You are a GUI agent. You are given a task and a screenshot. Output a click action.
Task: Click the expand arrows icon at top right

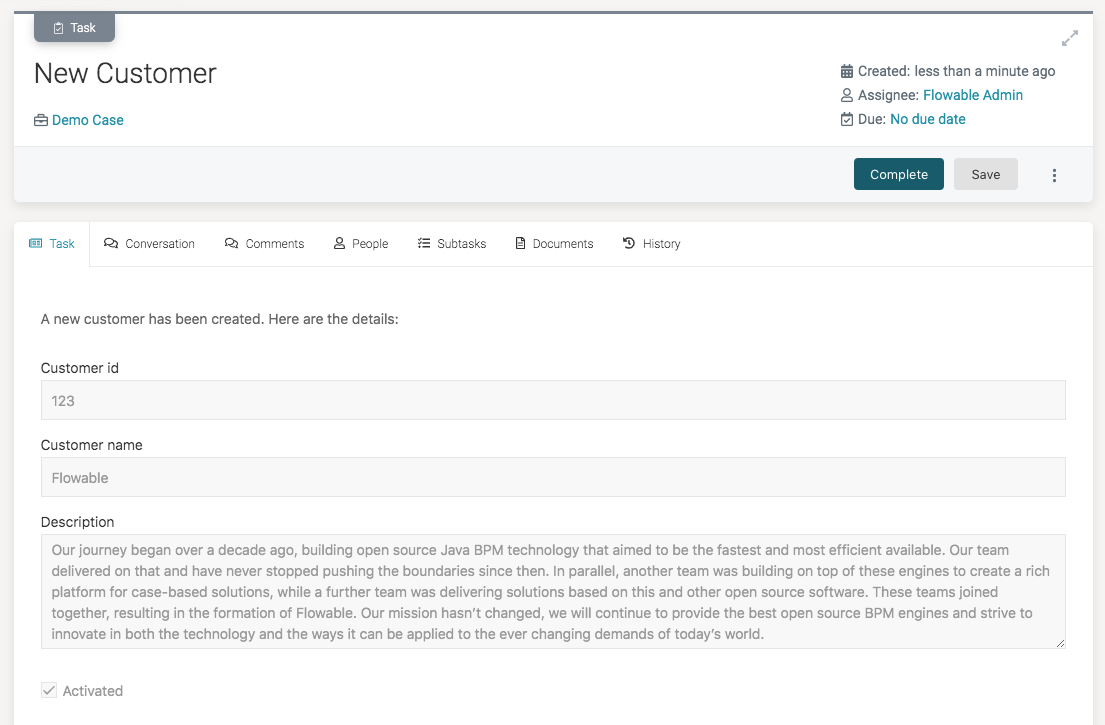(1070, 39)
